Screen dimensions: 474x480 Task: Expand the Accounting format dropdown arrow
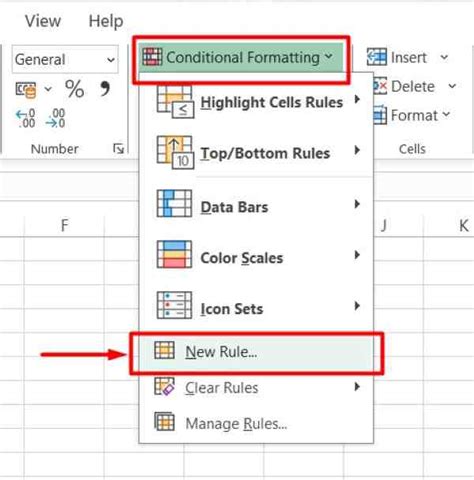click(x=48, y=89)
